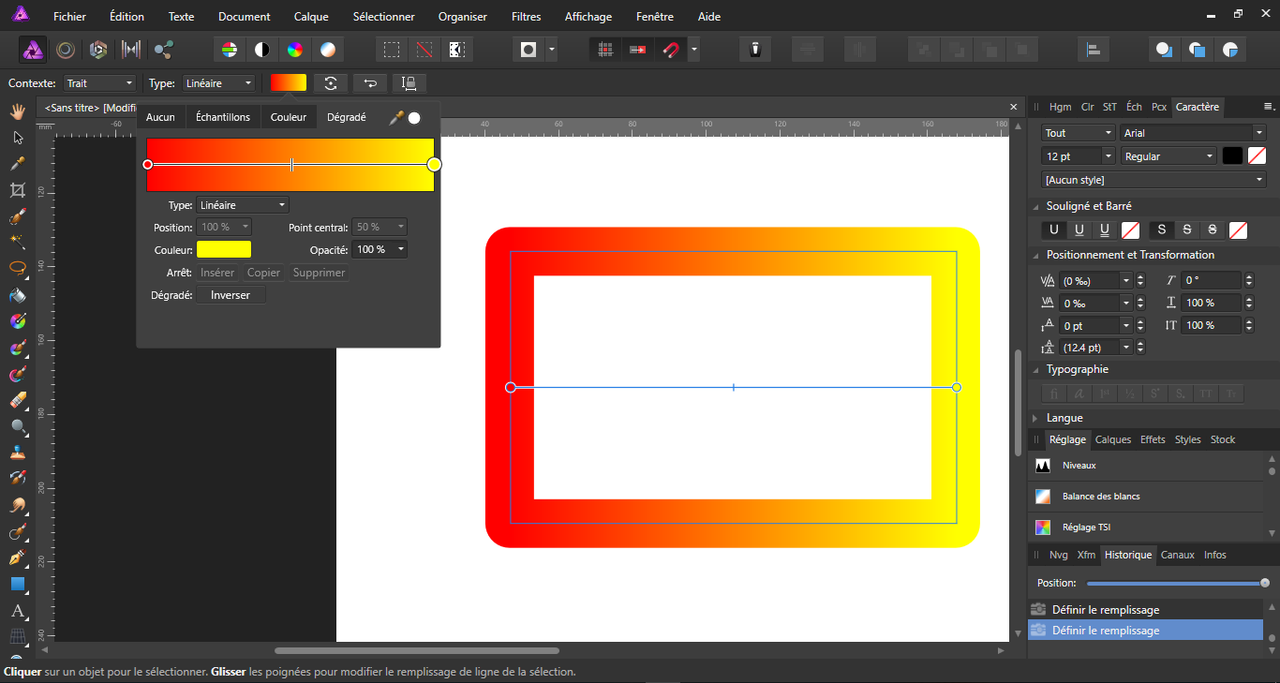
Task: Click the deselect icon with red slash
Action: (x=425, y=49)
